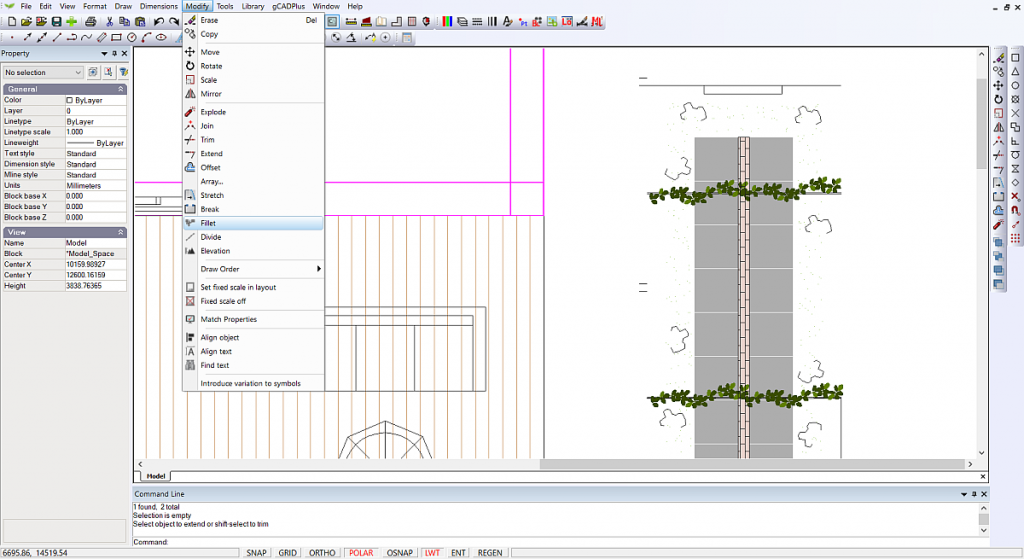Click the horizontal scroll right arrow
The height and width of the screenshot is (559, 1024).
970,464
